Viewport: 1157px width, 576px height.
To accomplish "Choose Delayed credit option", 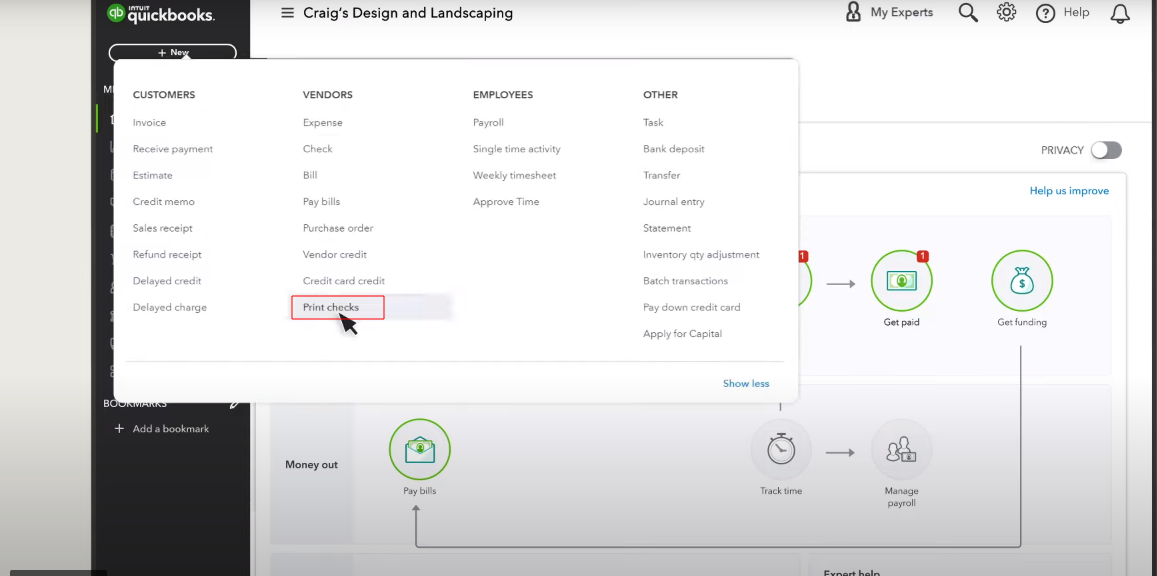I will point(167,281).
